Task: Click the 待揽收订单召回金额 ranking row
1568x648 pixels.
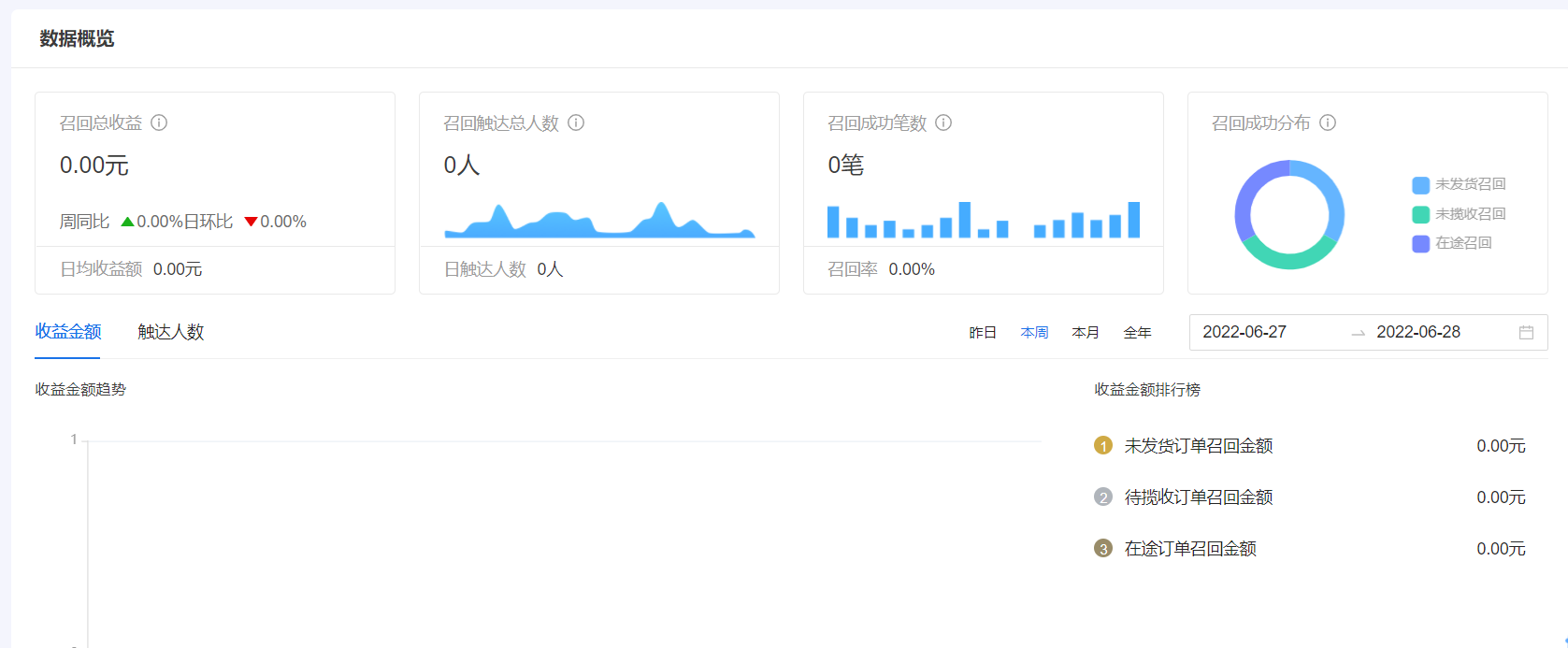Action: (x=1309, y=497)
